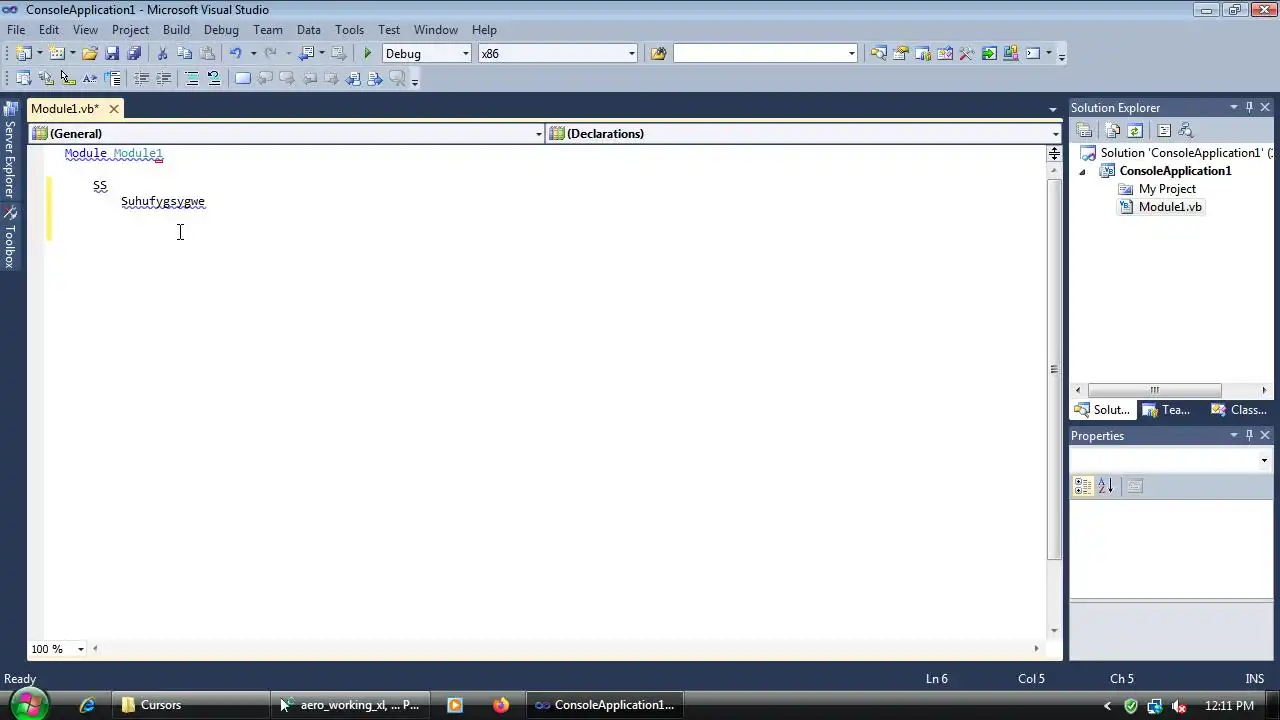Viewport: 1280px width, 720px height.
Task: Open the Server Explorer side tab
Action: point(9,150)
